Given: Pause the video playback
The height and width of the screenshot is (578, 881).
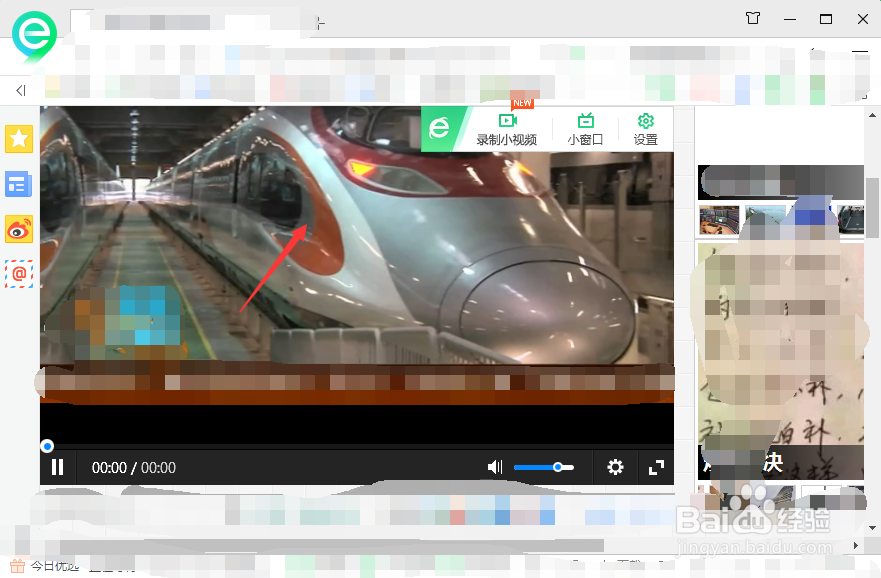Looking at the screenshot, I should tap(57, 467).
